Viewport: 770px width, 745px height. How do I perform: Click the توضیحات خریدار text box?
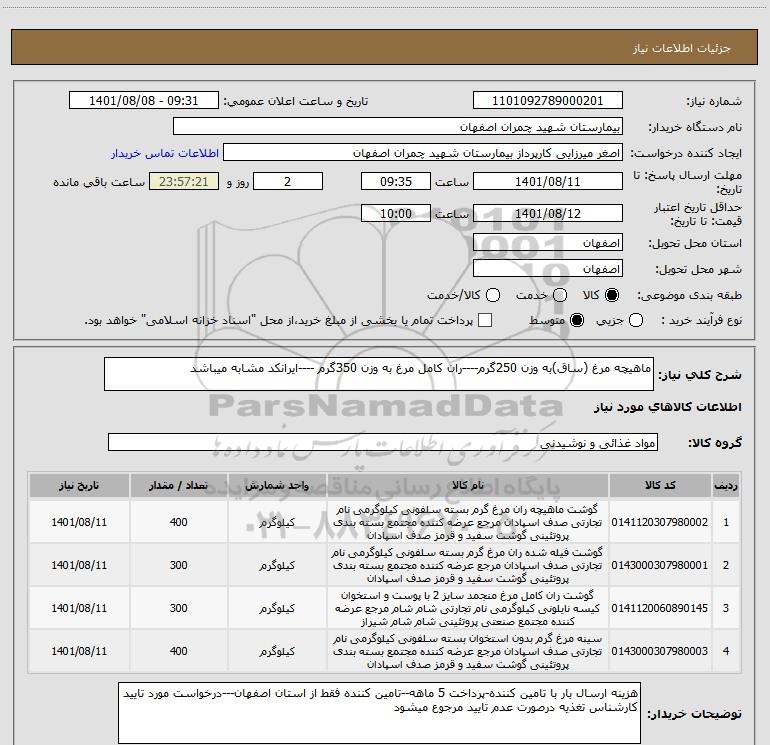(380, 713)
